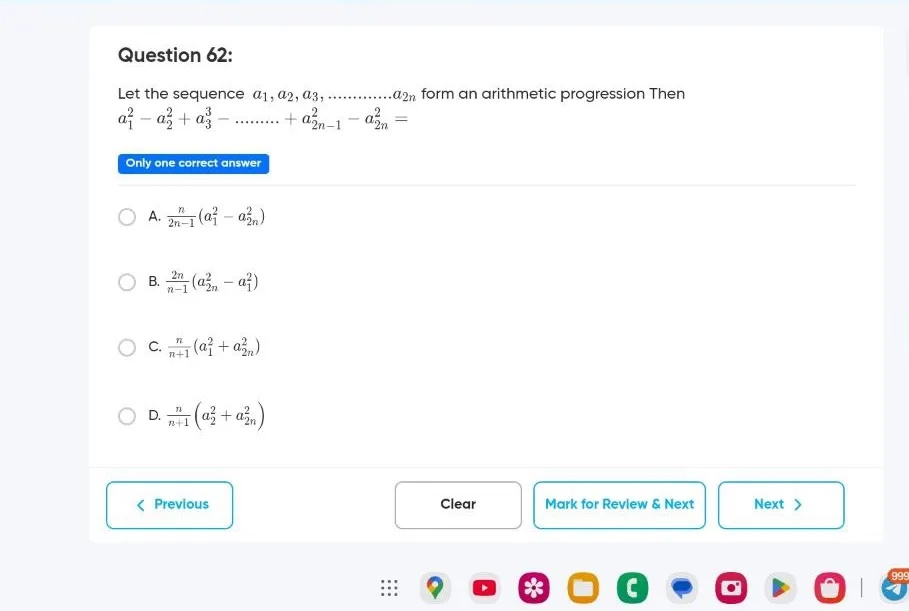Open the Galaxy Store shopping app
This screenshot has width=909, height=611.
[829, 588]
